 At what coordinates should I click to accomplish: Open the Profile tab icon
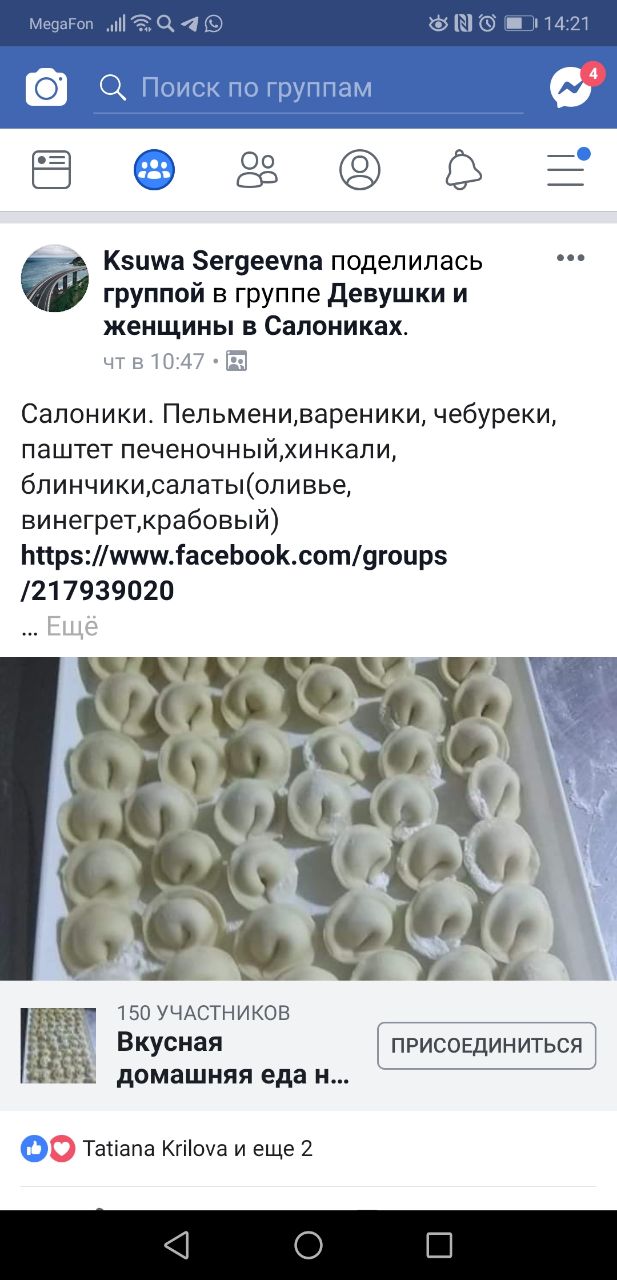[360, 170]
